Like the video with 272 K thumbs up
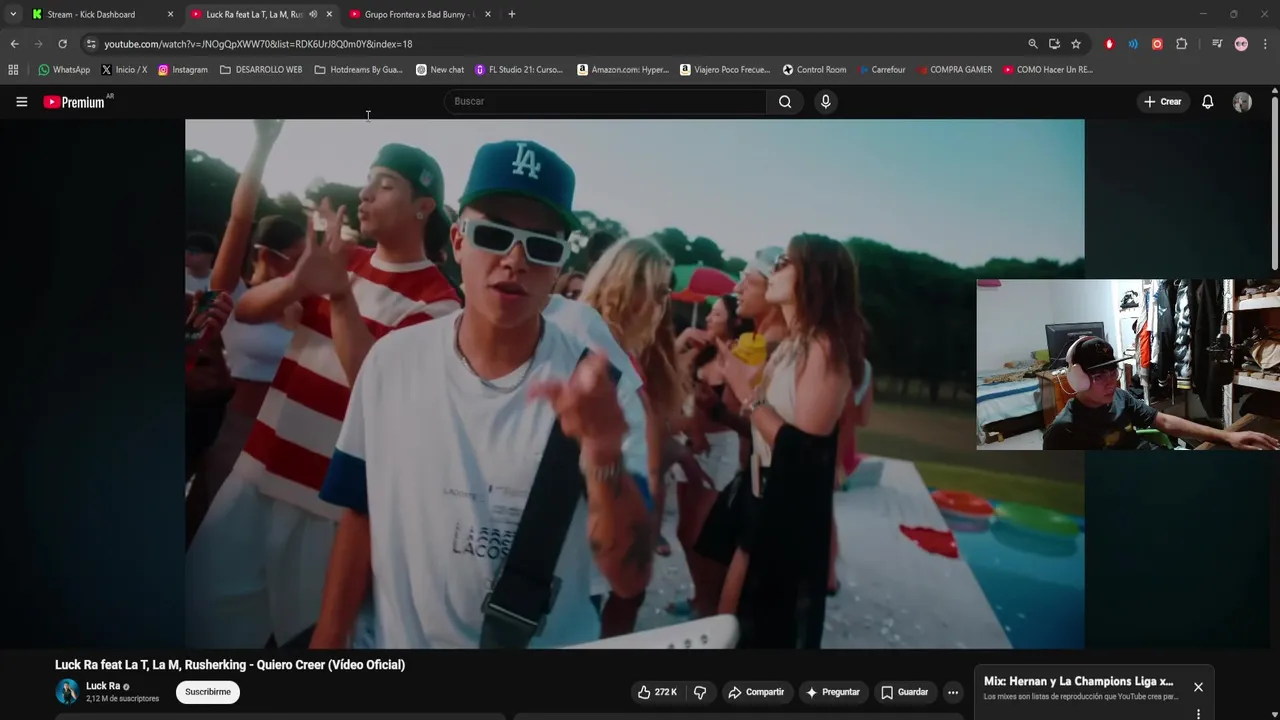Screen dimensions: 1280x720 pyautogui.click(x=657, y=692)
